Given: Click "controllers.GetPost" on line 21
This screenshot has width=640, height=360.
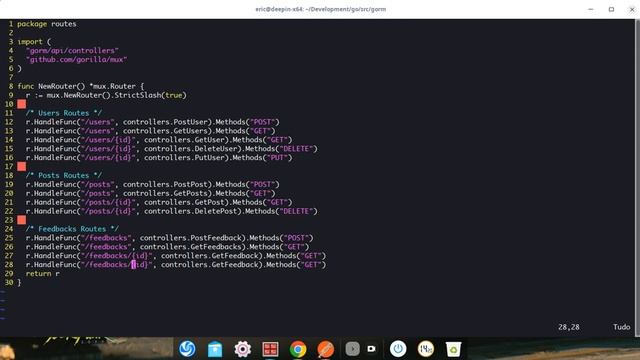Looking at the screenshot, I should (184, 202).
